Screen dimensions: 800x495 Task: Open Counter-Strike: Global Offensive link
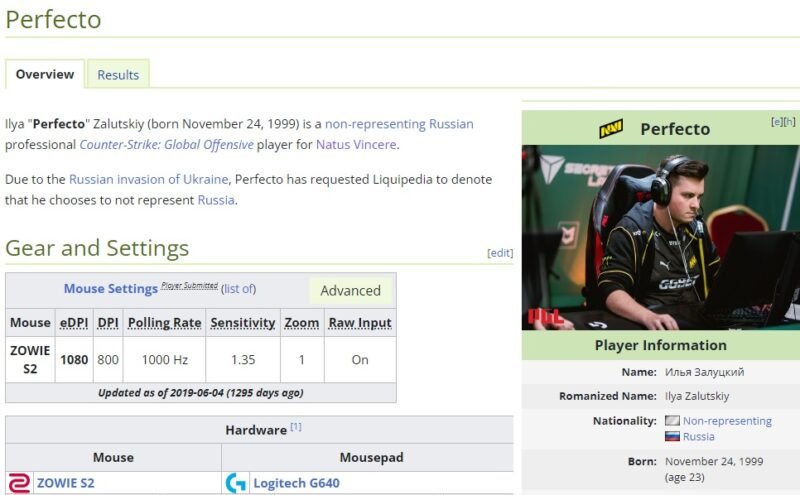pos(166,145)
